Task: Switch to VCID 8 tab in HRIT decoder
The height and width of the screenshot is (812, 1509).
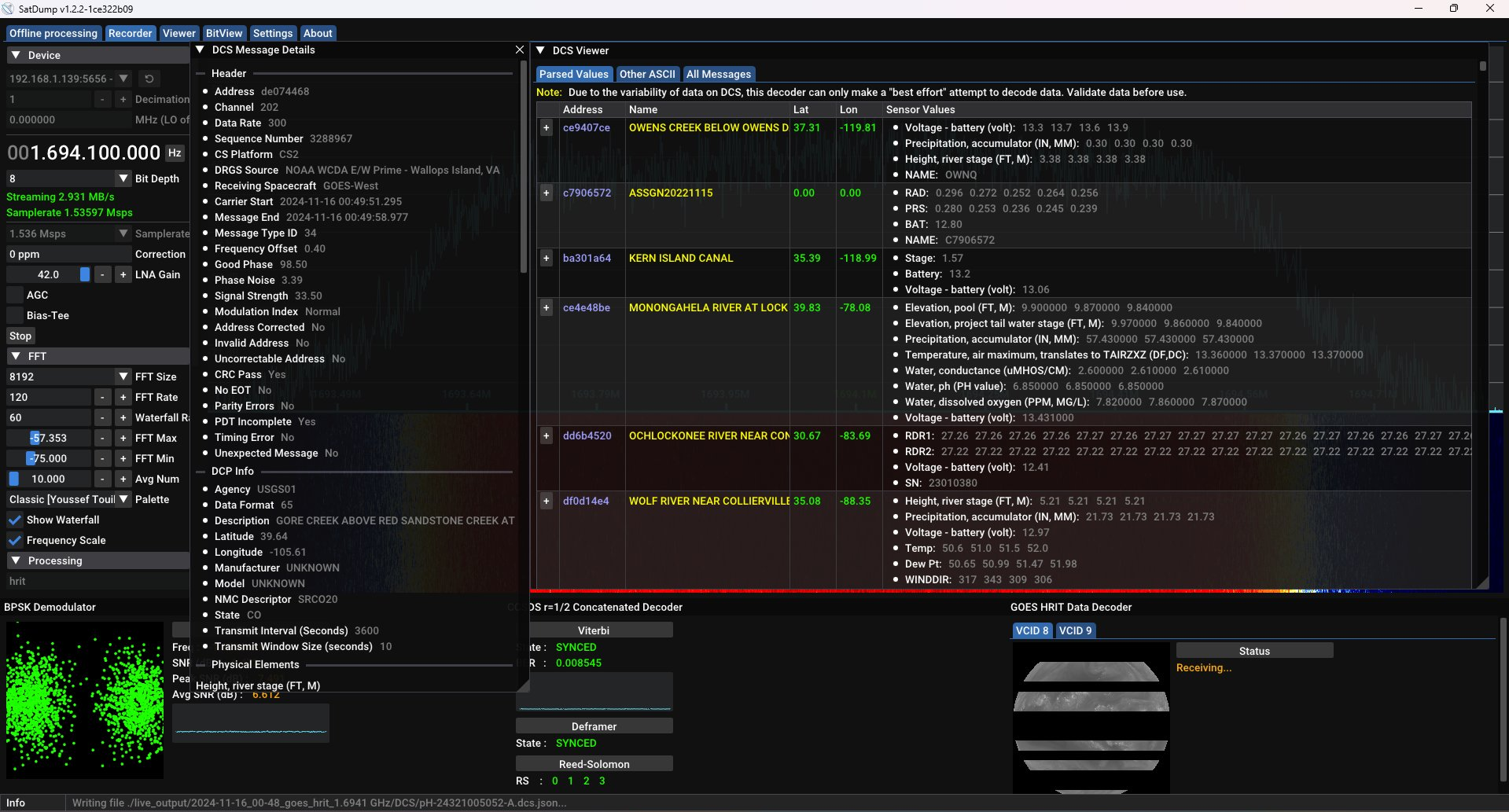Action: [1032, 630]
